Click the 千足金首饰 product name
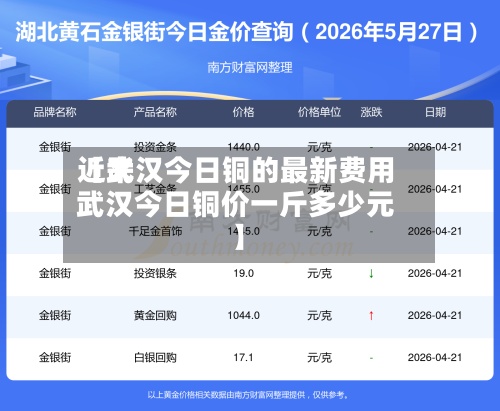 155,231
